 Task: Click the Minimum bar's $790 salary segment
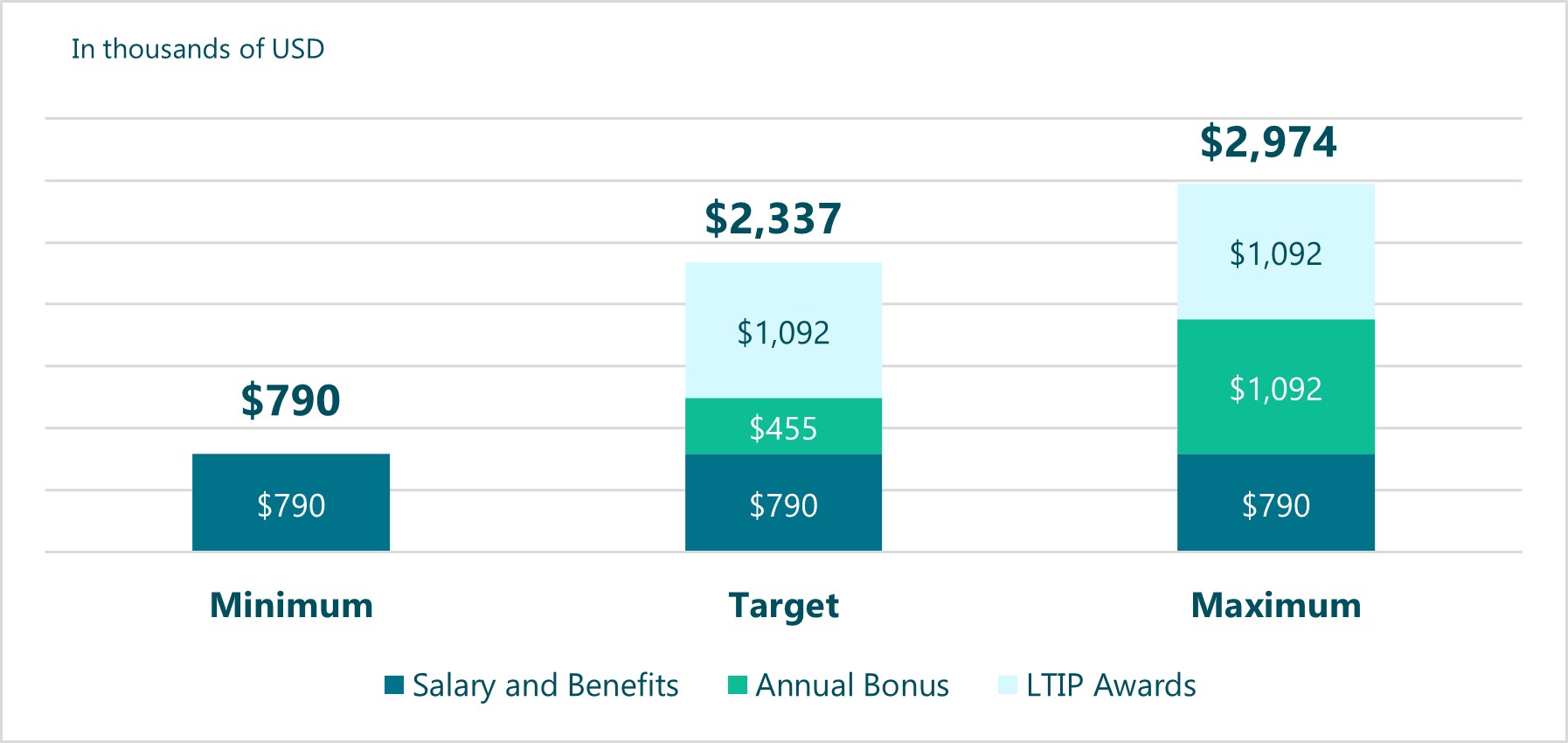291,503
